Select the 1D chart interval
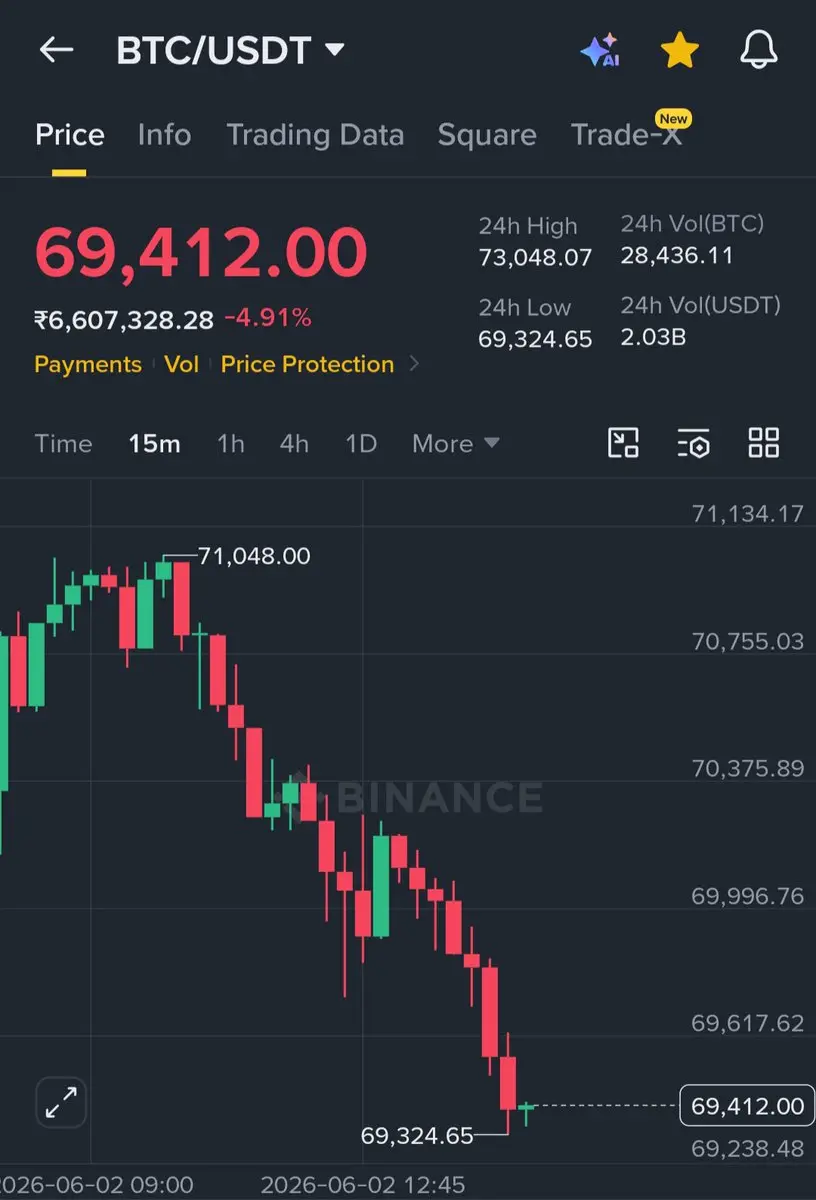This screenshot has width=816, height=1200. point(361,443)
